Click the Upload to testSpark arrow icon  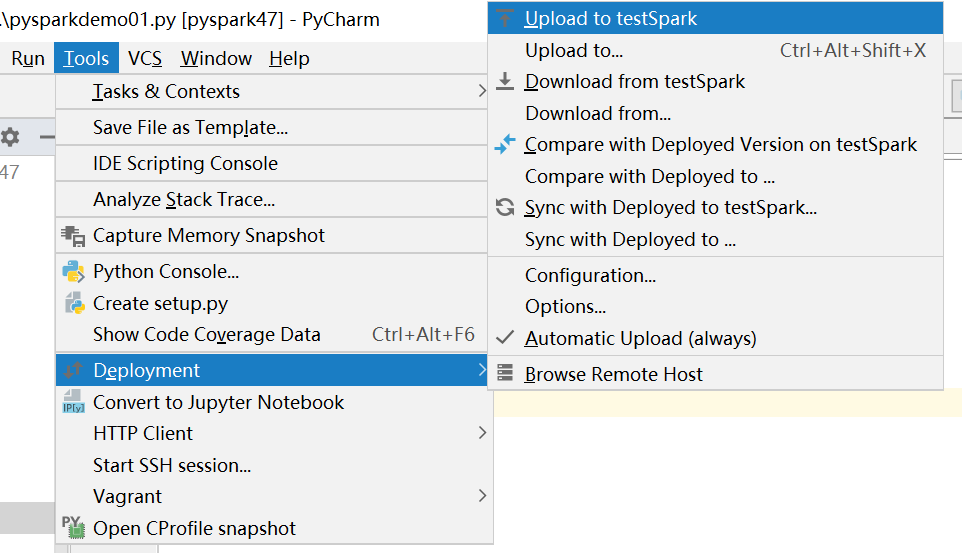pos(504,18)
